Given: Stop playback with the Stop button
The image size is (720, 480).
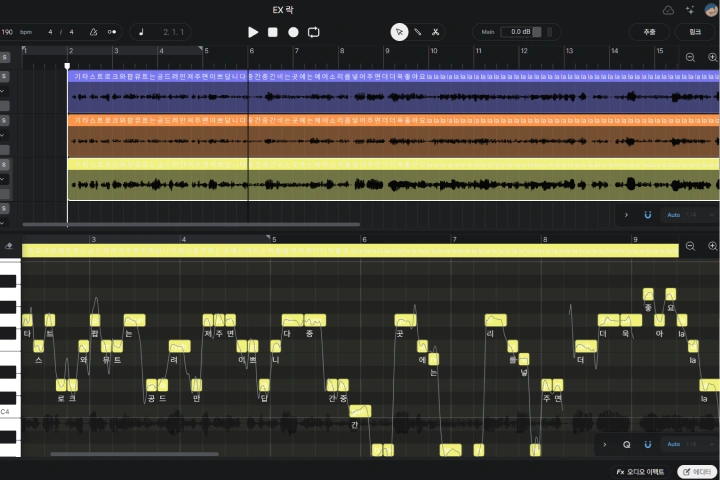Looking at the screenshot, I should 273,32.
